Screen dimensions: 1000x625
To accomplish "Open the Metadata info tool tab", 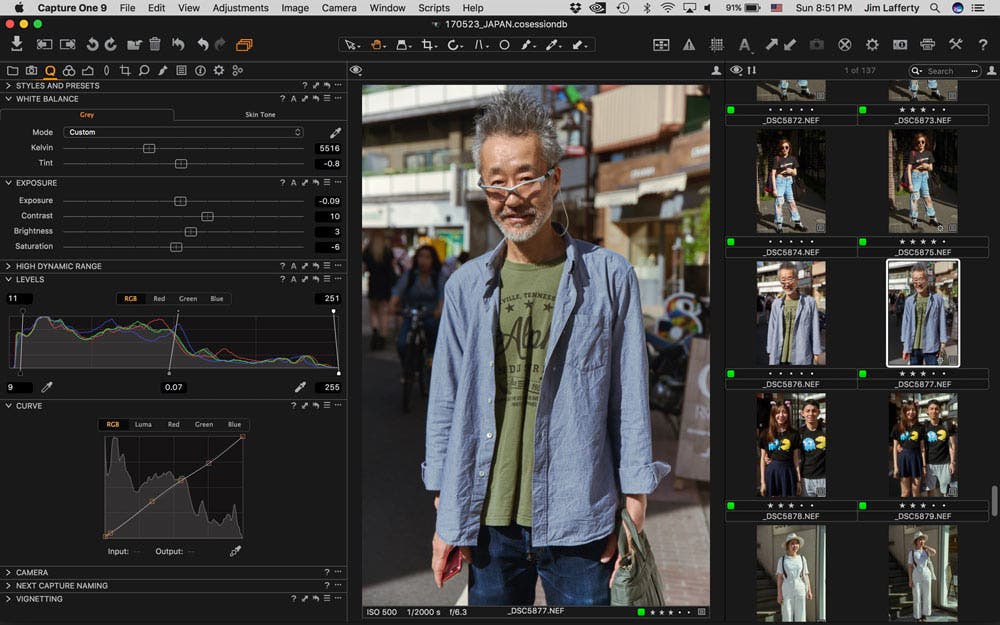I will point(200,70).
